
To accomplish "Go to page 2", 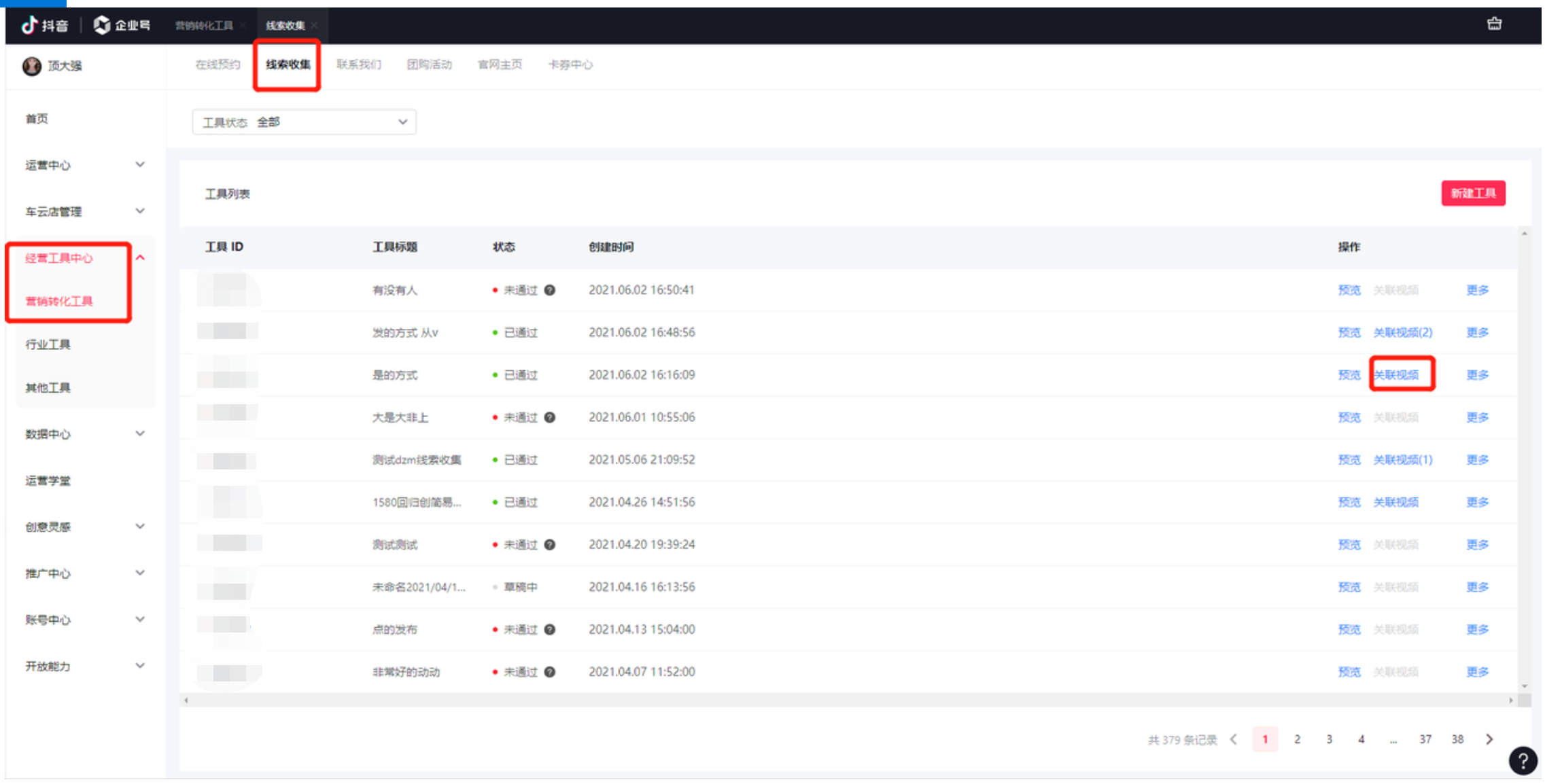I will click(1297, 739).
